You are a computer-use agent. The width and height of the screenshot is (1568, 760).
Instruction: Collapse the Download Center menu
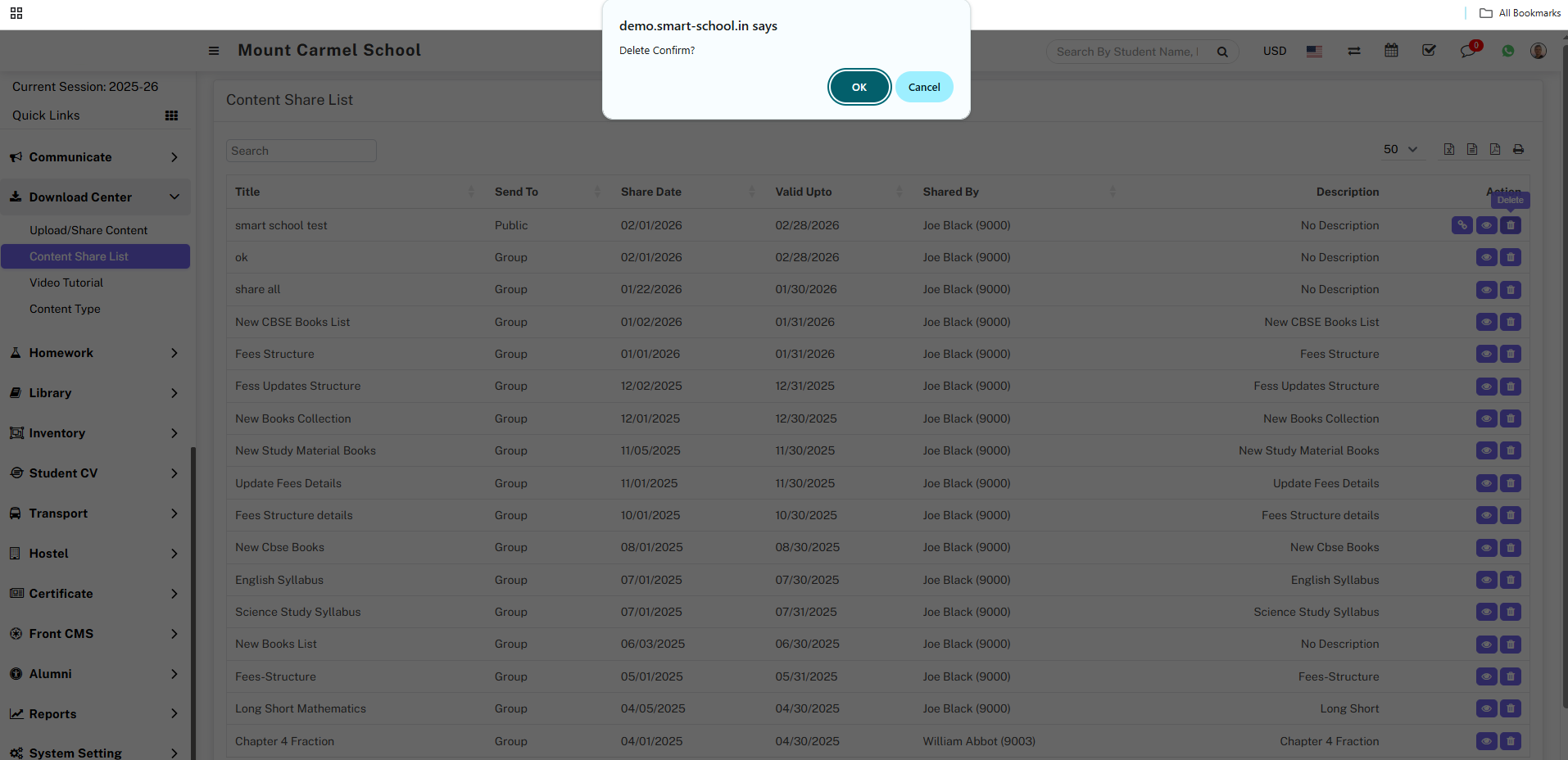[95, 197]
